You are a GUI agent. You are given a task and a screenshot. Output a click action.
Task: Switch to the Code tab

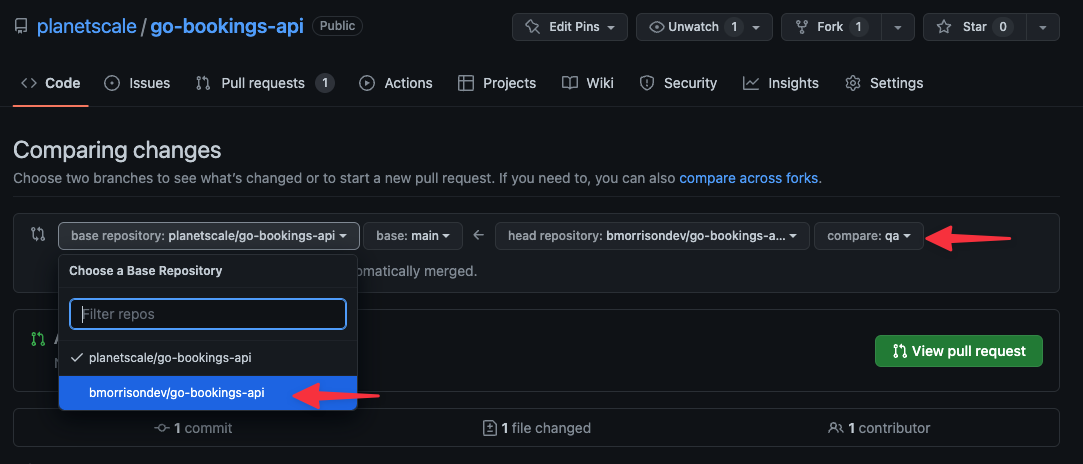50,84
